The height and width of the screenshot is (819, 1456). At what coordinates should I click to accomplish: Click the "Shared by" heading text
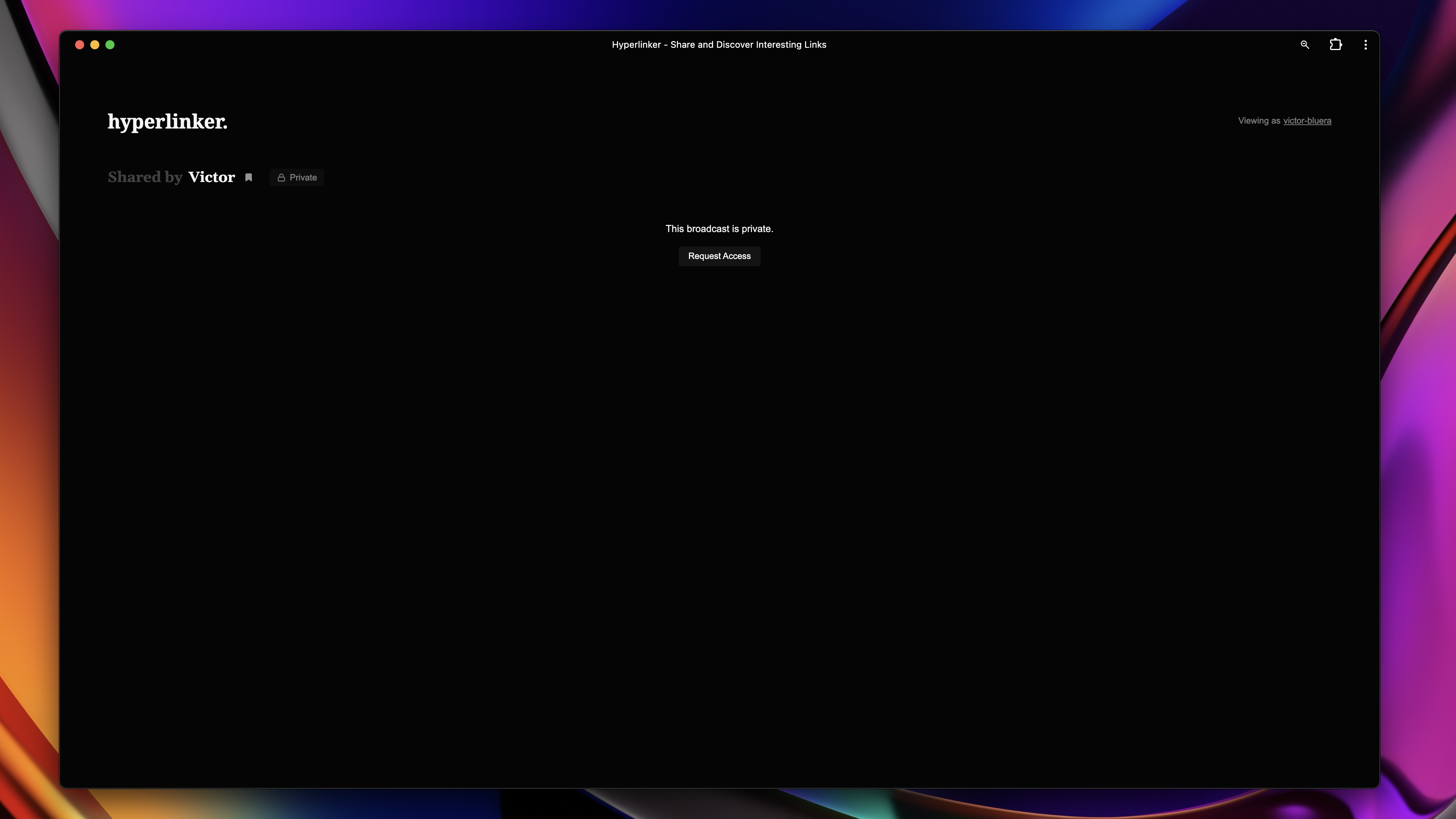[x=145, y=177]
